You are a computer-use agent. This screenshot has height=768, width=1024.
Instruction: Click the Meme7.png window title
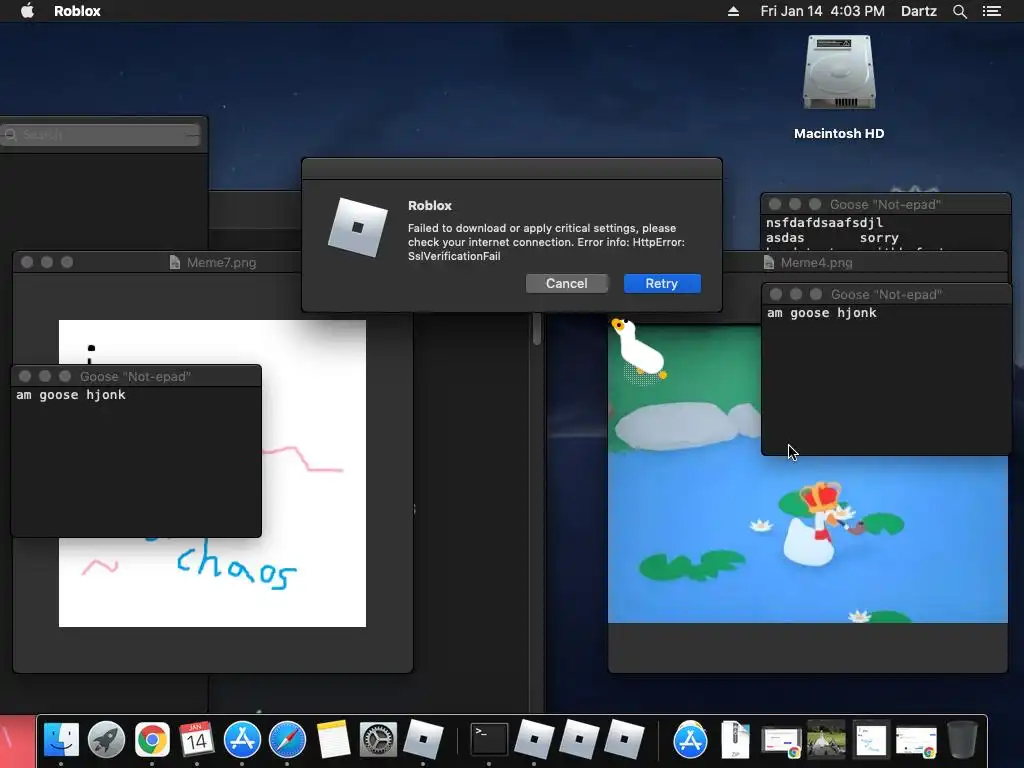click(221, 263)
